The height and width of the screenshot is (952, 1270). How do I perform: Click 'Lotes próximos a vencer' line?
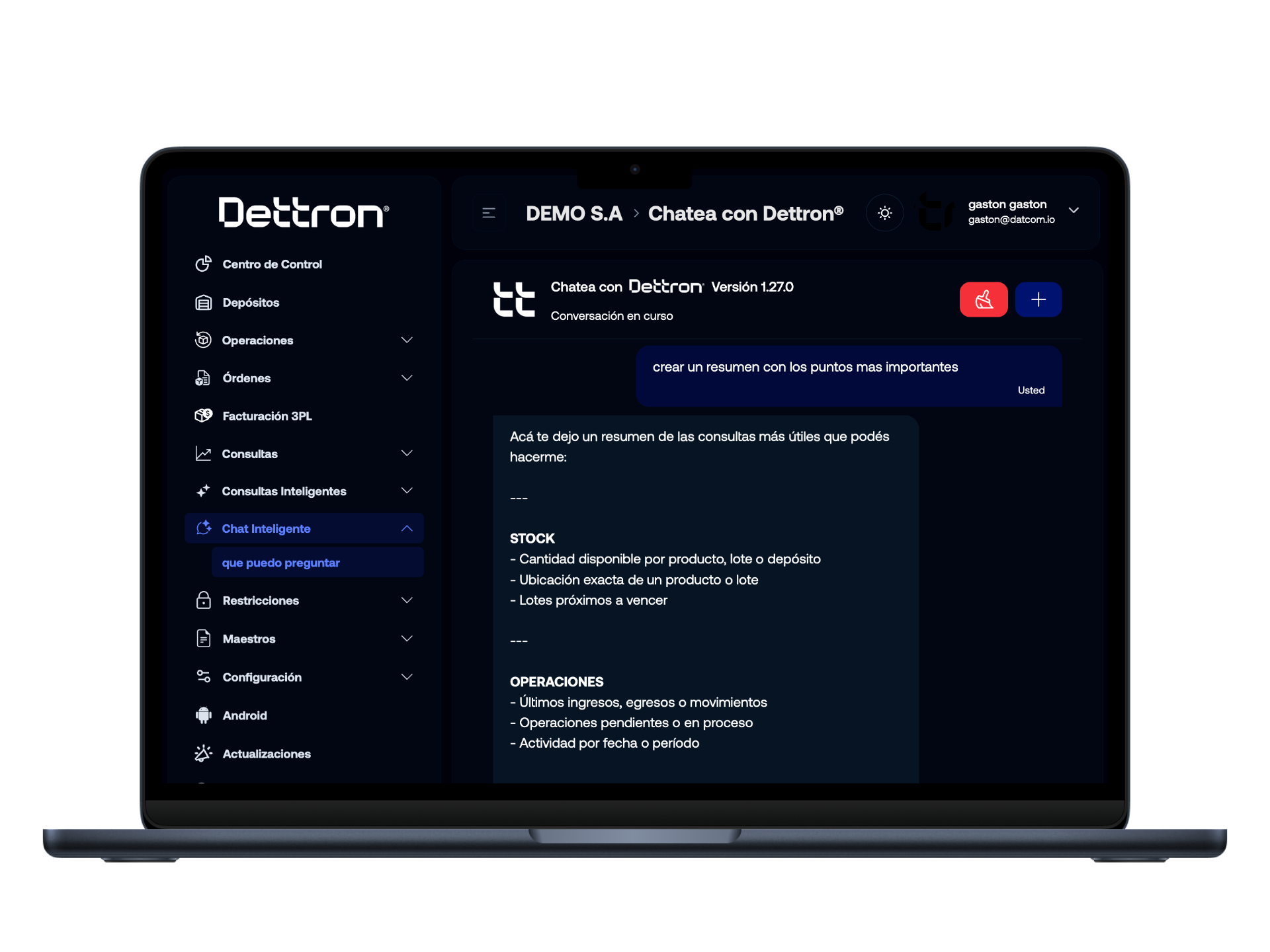(589, 600)
